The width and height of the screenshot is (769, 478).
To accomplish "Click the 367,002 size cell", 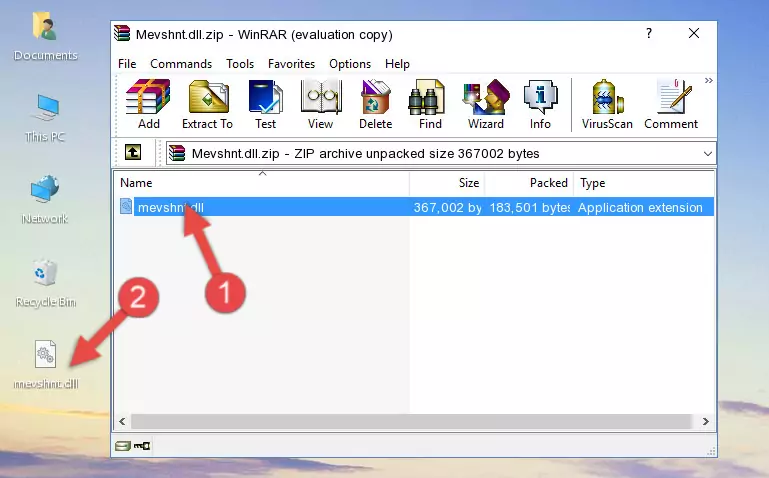I will (x=447, y=207).
